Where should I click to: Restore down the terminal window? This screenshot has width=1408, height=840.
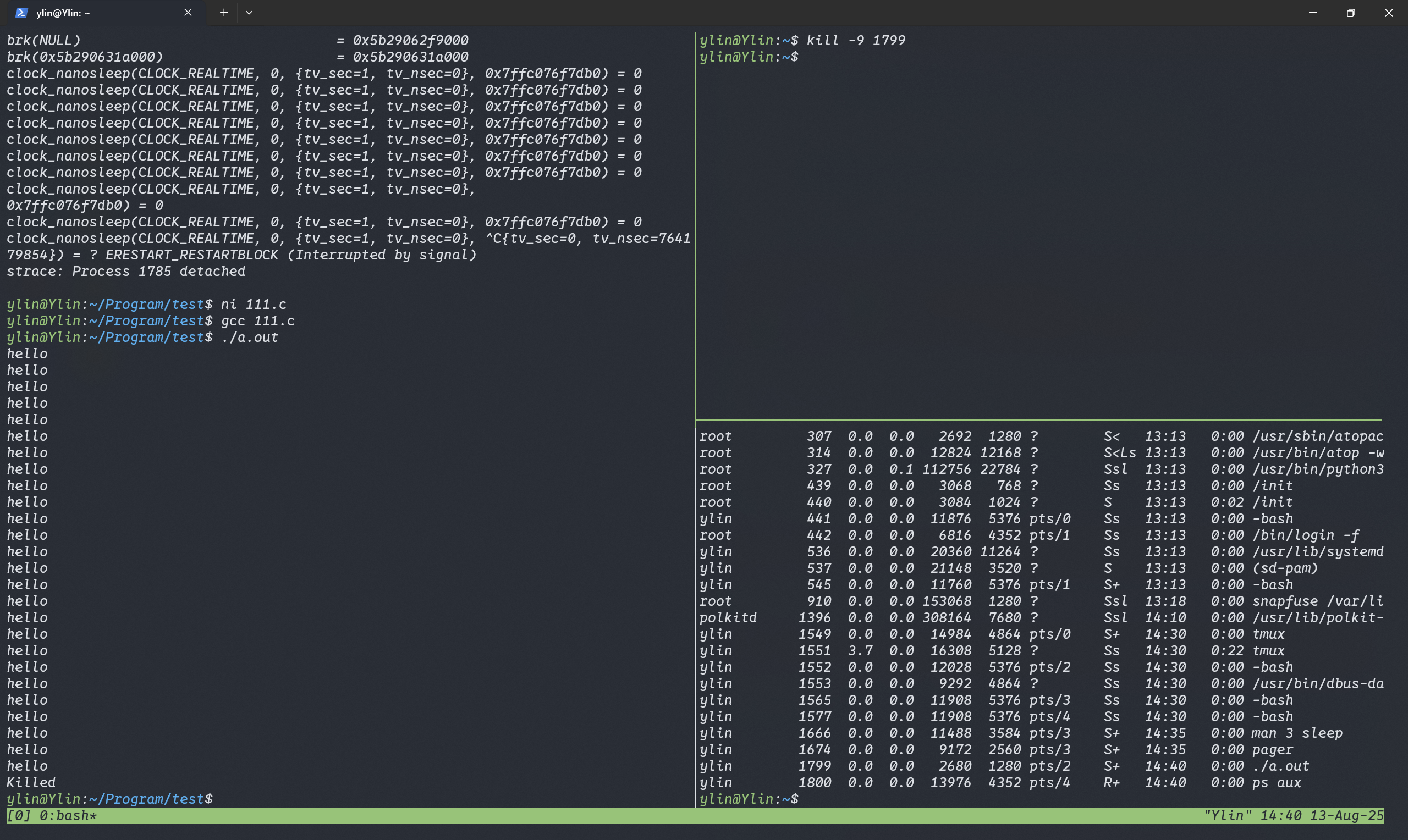[1351, 13]
